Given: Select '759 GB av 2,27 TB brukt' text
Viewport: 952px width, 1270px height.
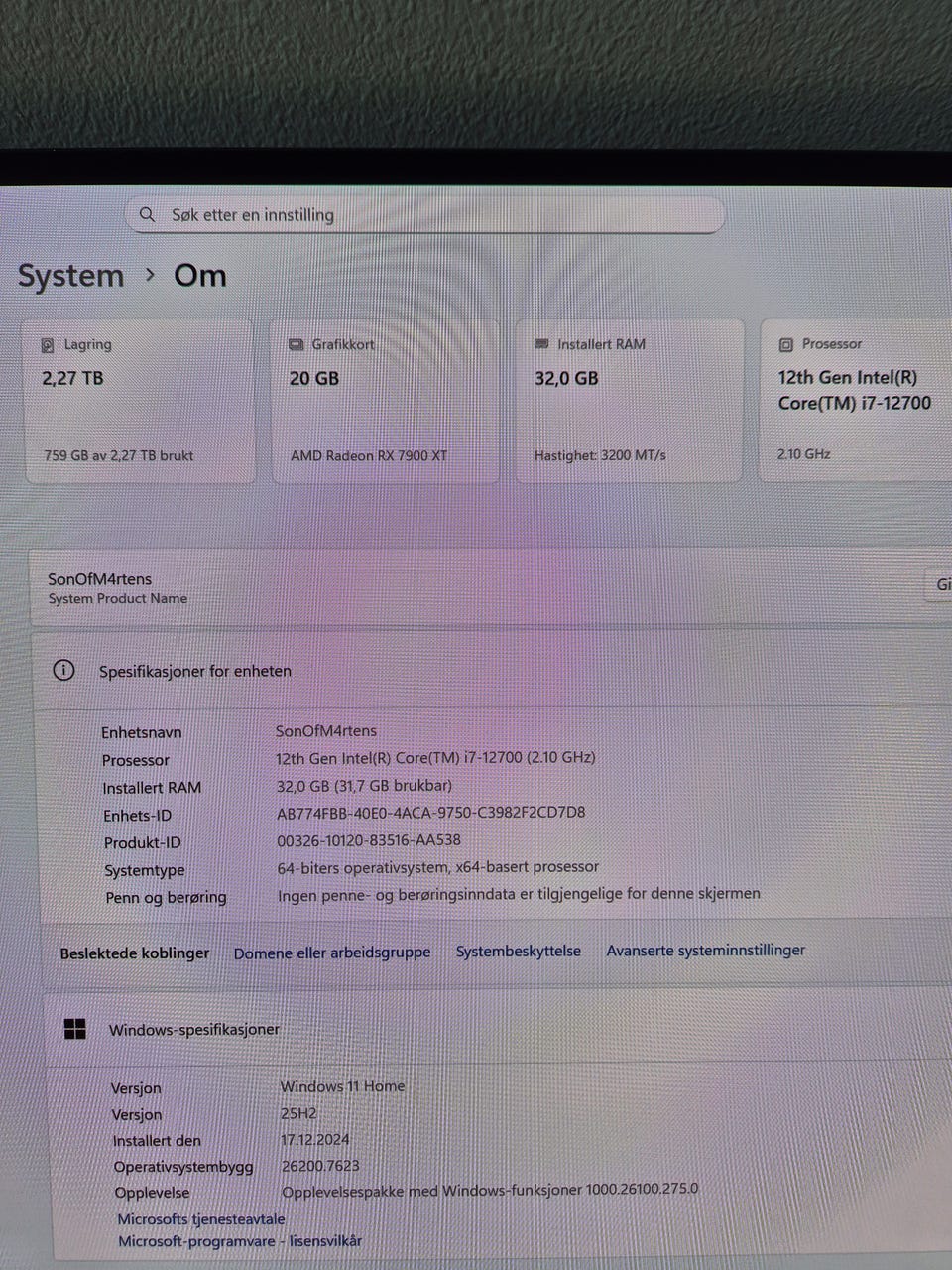Looking at the screenshot, I should (118, 456).
